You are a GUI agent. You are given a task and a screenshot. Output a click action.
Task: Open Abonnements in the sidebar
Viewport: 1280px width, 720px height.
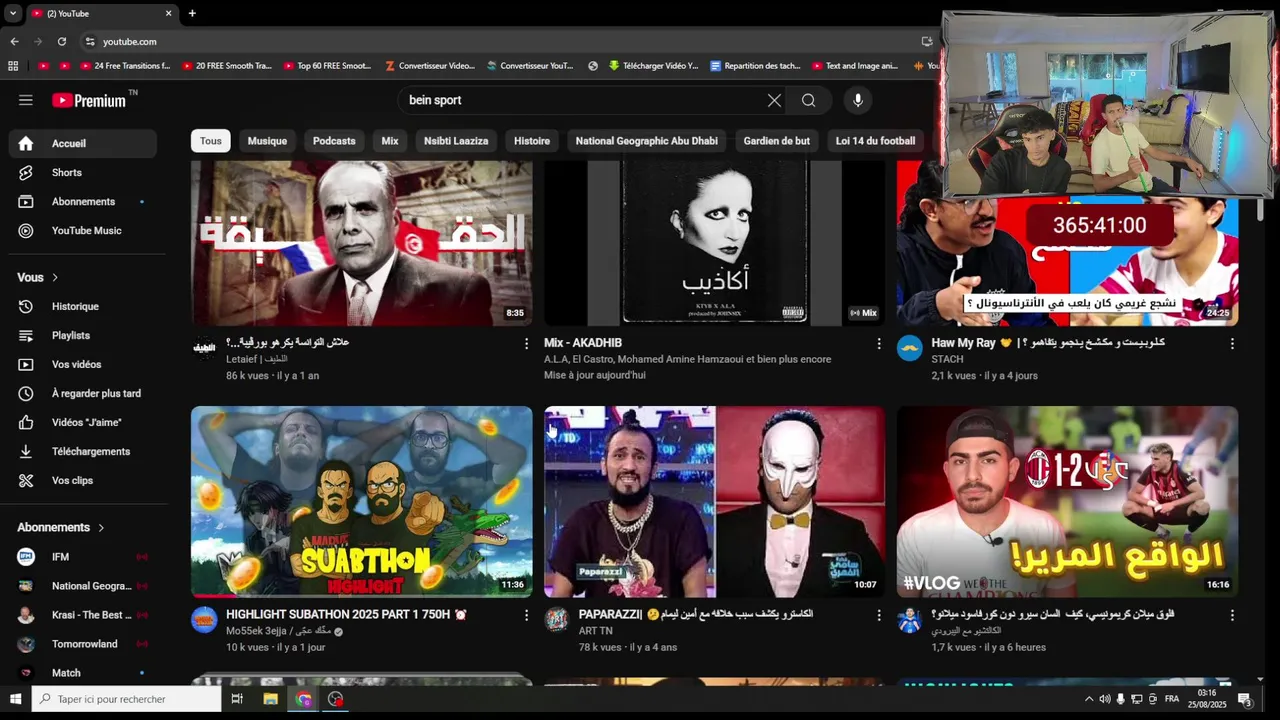(83, 201)
